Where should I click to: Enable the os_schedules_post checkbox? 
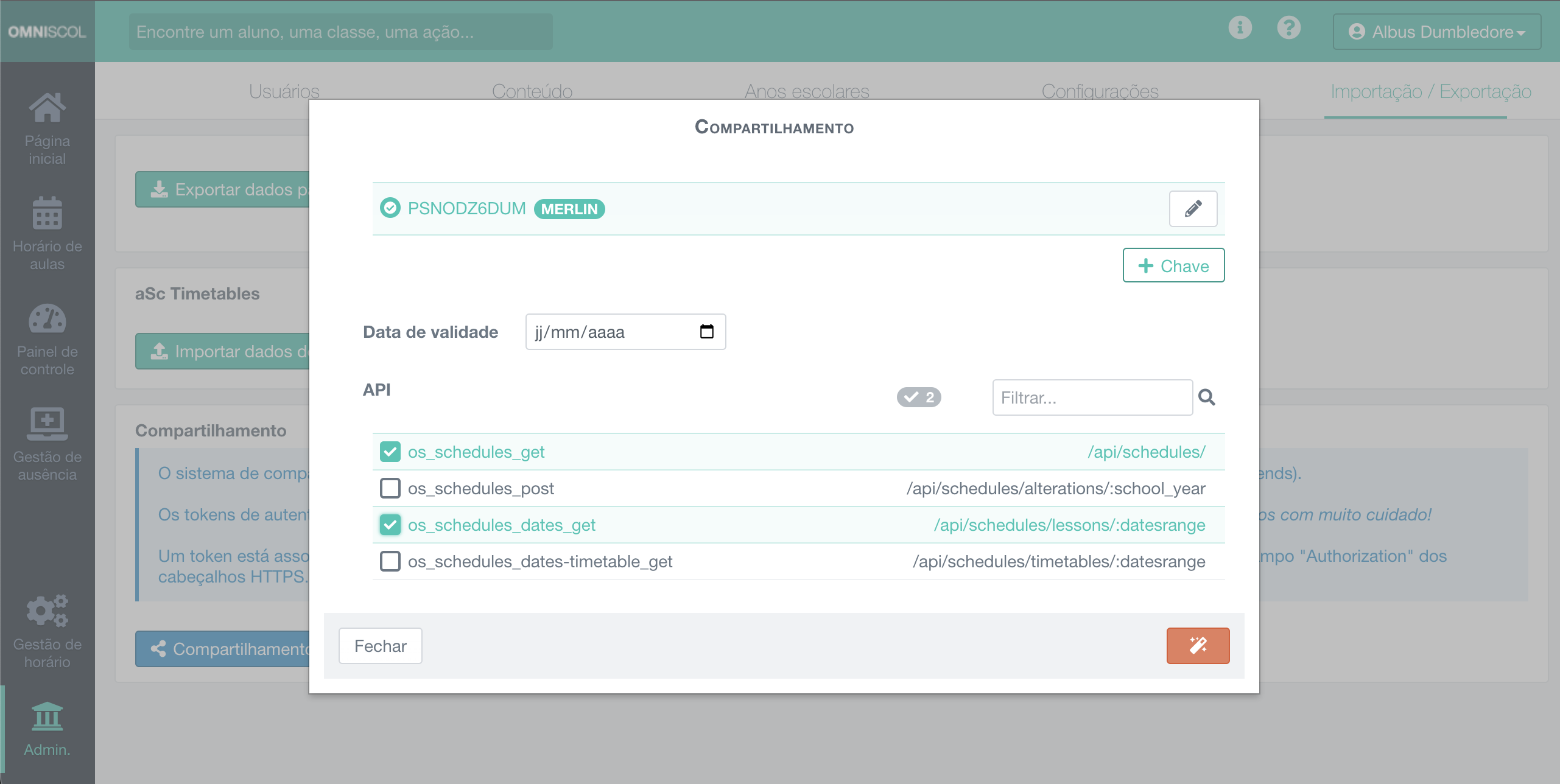click(390, 488)
